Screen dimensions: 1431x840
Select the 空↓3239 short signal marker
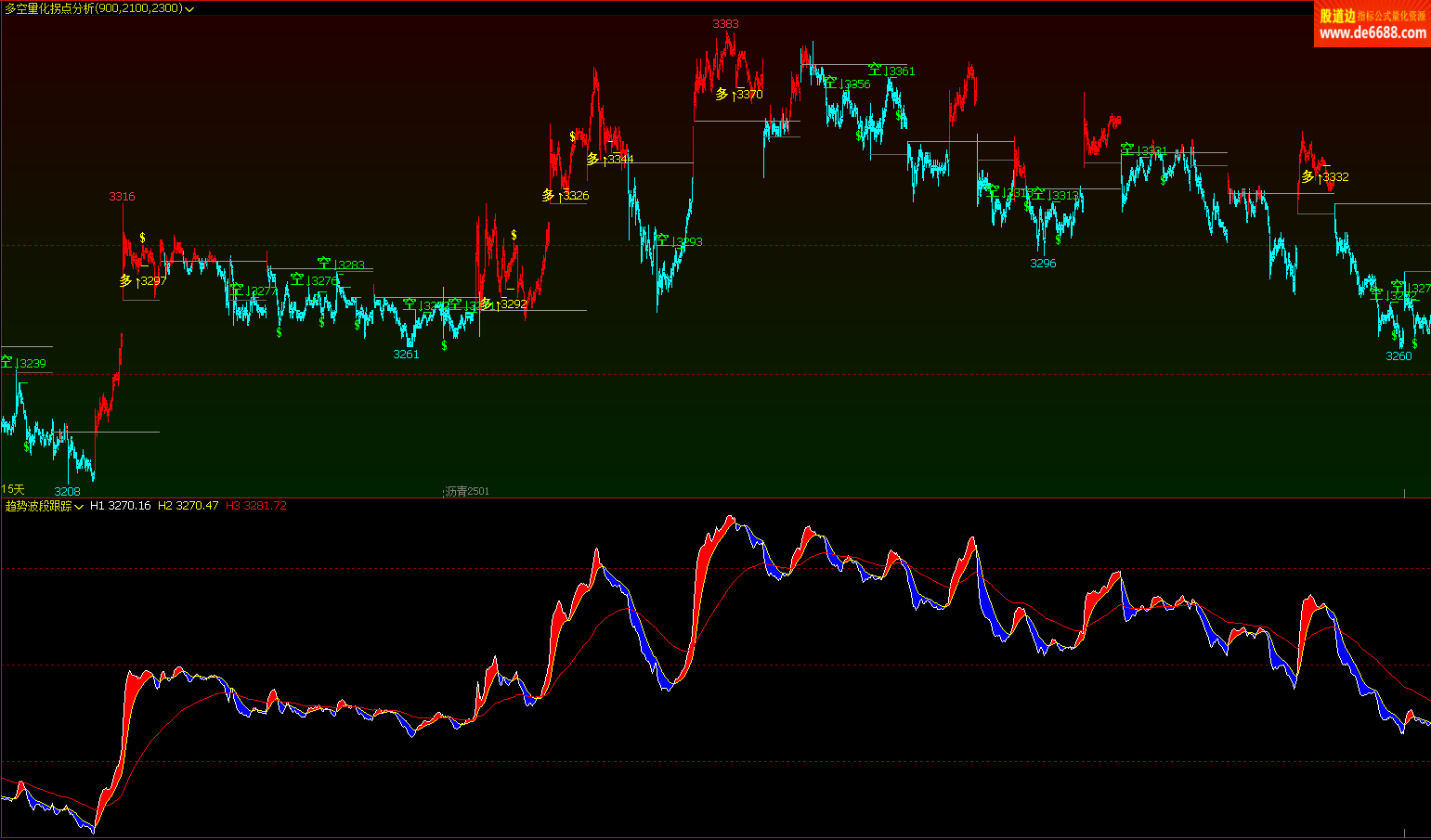[x=24, y=363]
